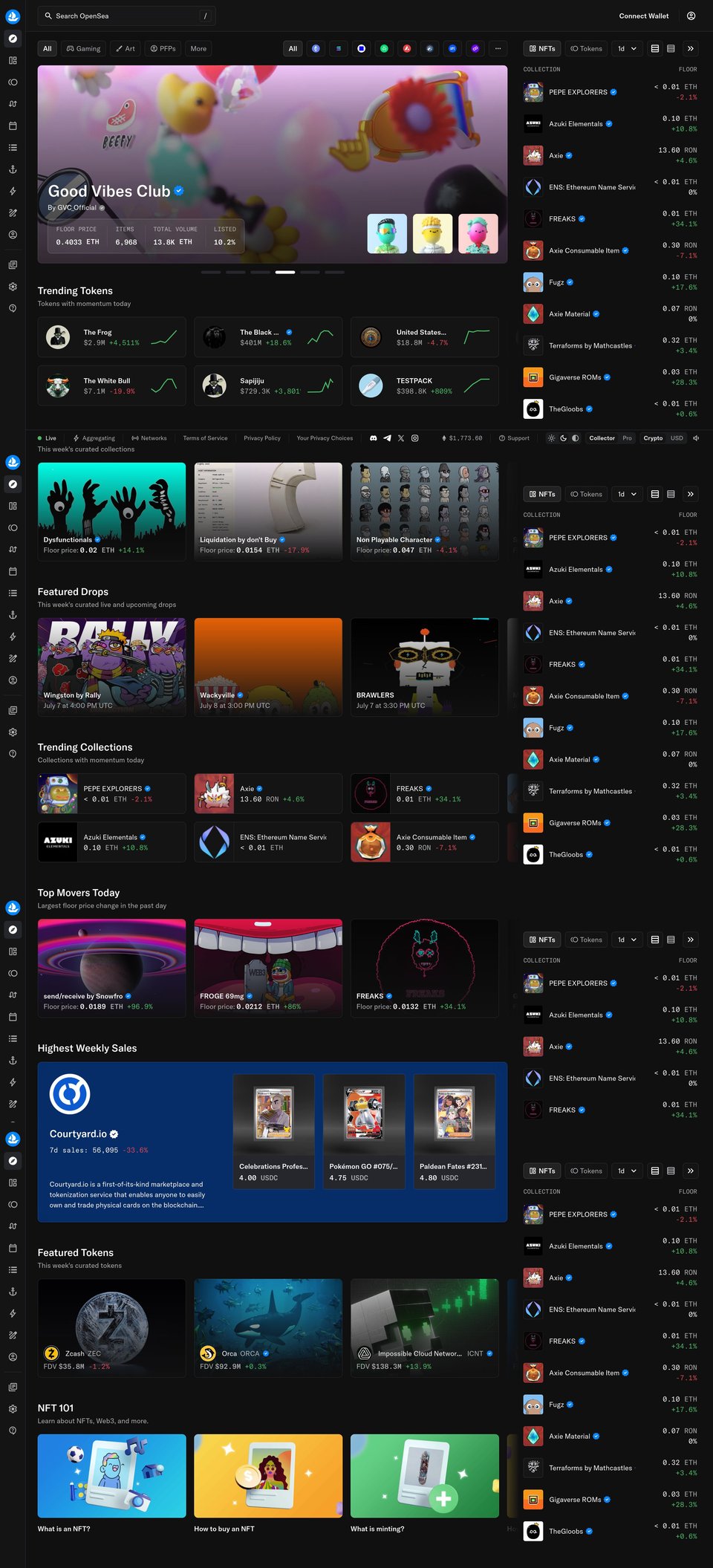Toggle to Pro mode

[x=627, y=438]
